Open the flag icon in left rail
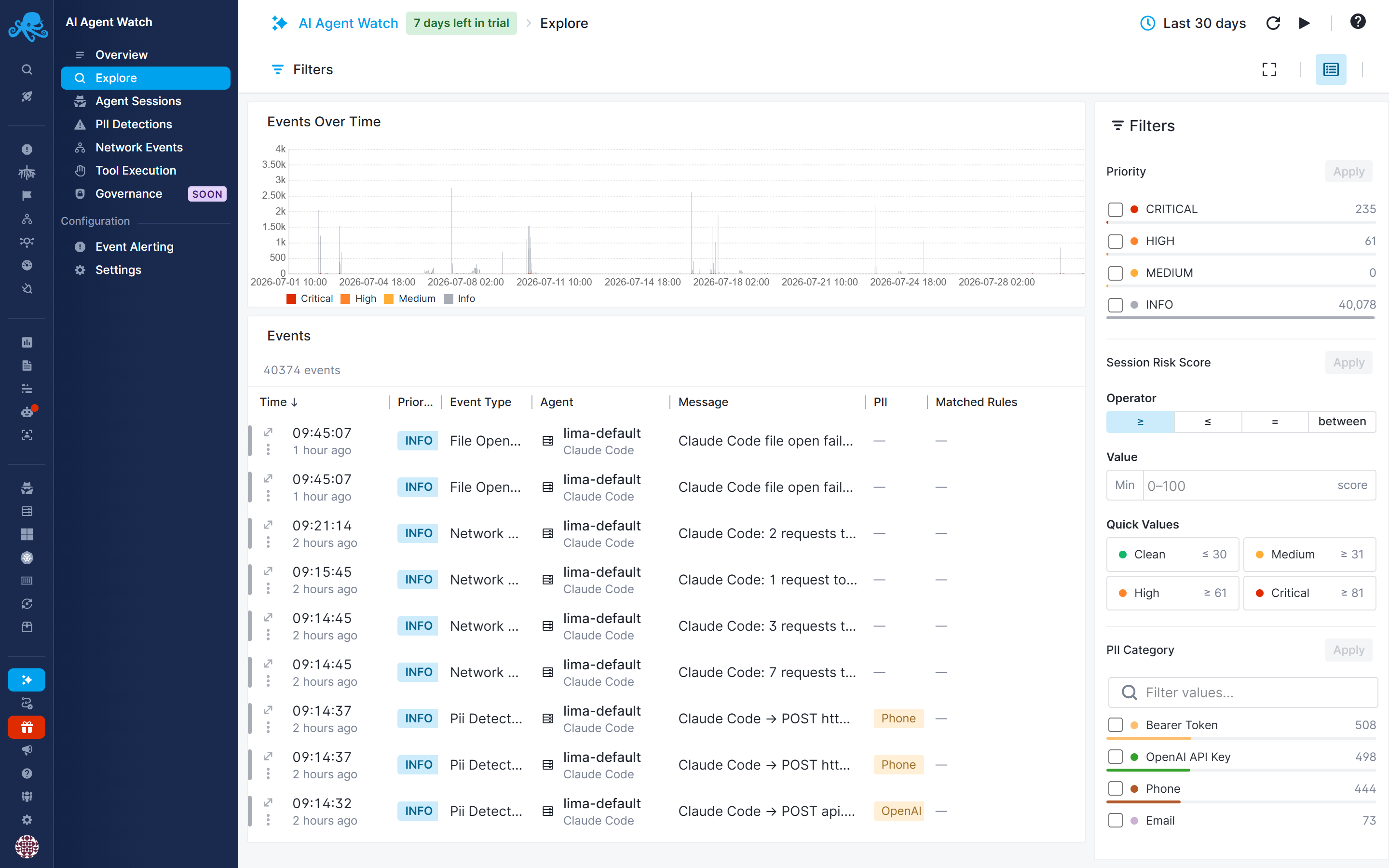Viewport: 1389px width, 868px height. [x=27, y=195]
